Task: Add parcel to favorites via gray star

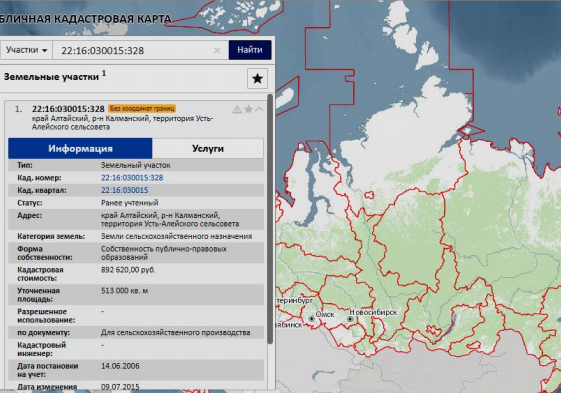Action: click(248, 109)
